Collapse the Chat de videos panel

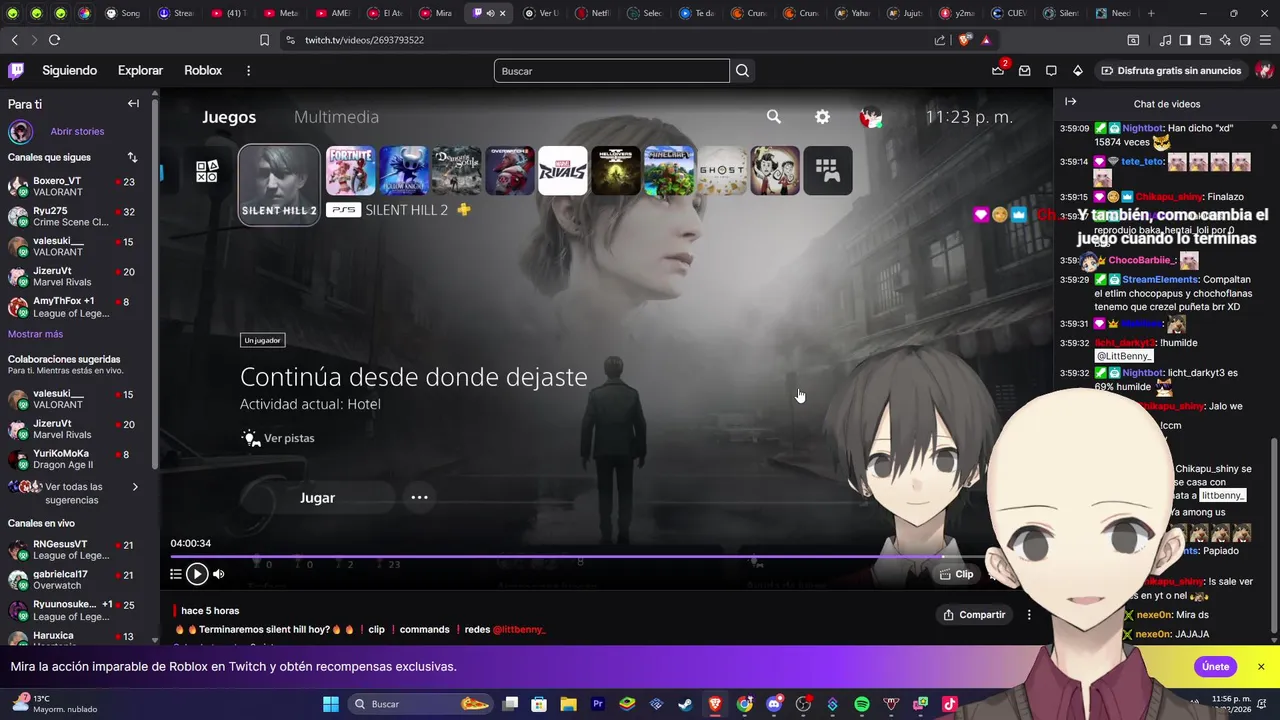(1071, 102)
